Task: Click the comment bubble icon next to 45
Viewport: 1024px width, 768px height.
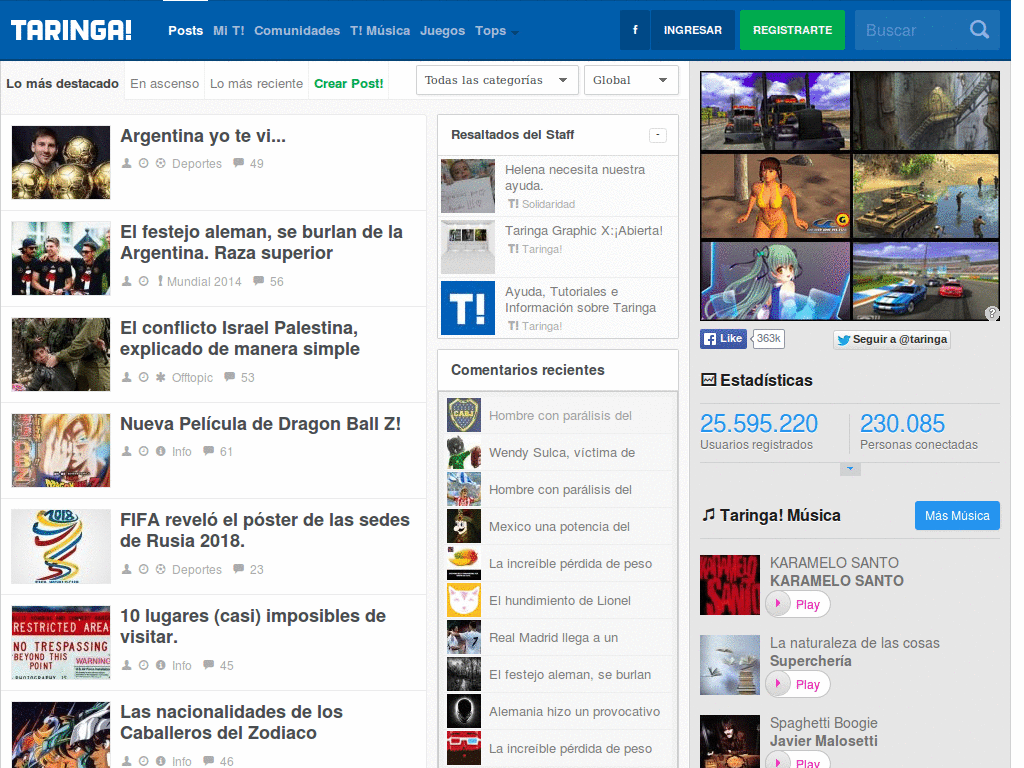Action: (209, 665)
